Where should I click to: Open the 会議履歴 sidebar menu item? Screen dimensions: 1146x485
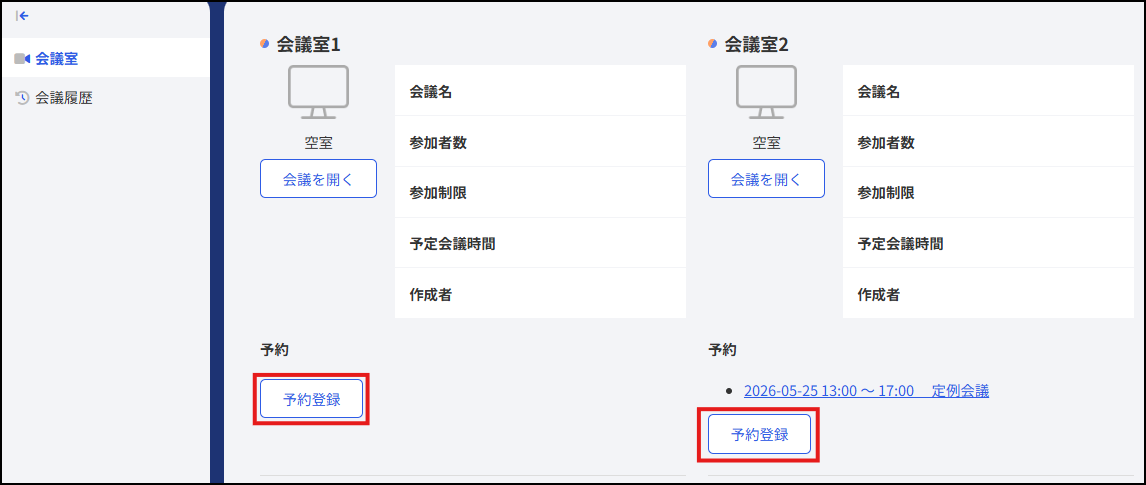coord(105,97)
